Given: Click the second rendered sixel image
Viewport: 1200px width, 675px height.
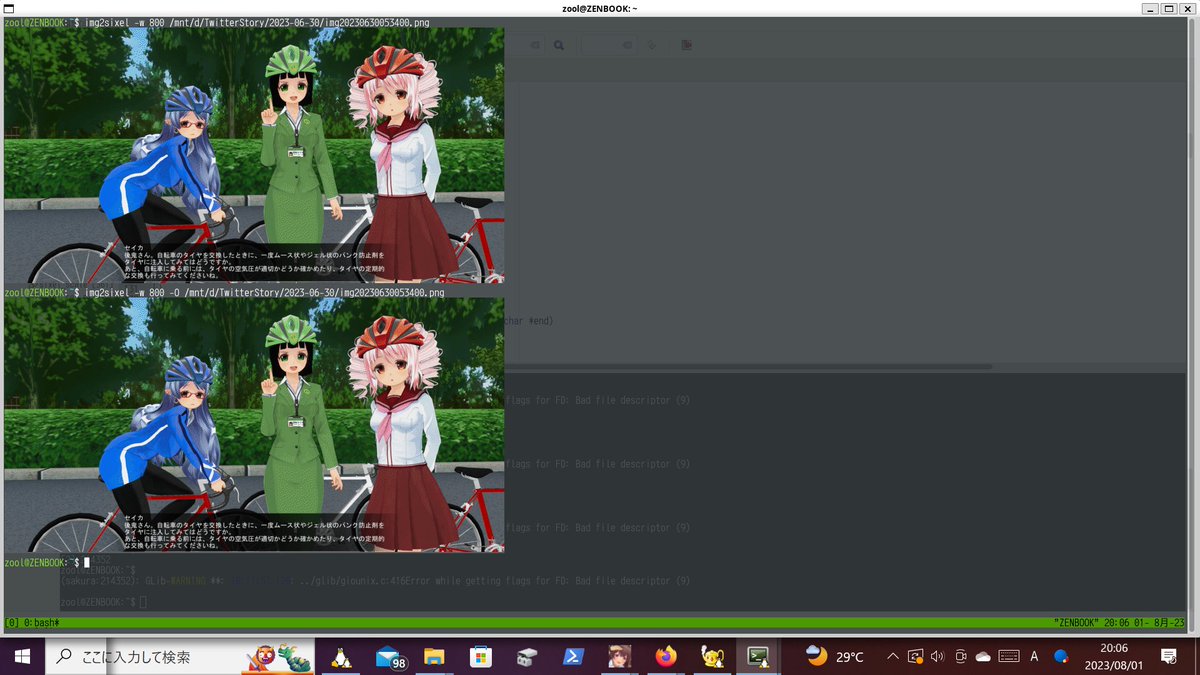Looking at the screenshot, I should [254, 425].
